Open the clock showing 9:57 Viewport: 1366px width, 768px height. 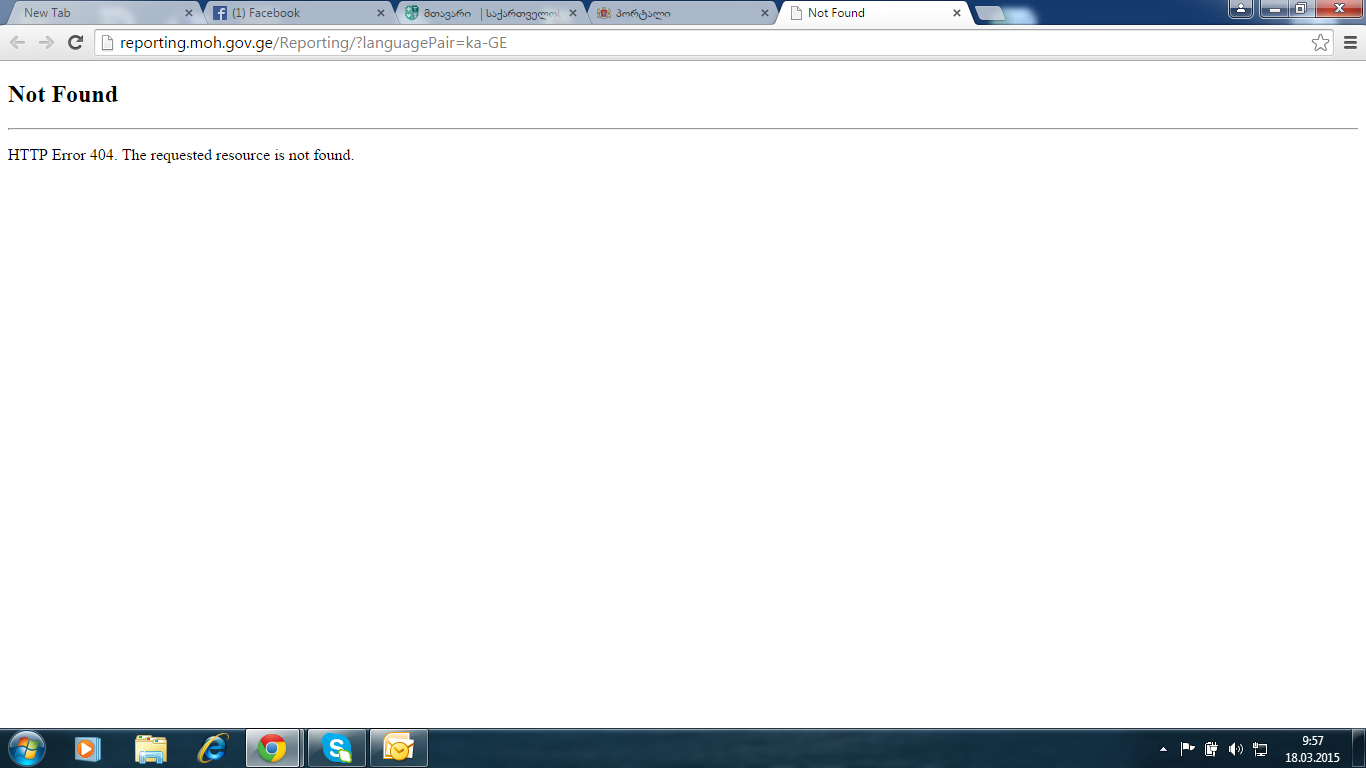[x=1312, y=749]
